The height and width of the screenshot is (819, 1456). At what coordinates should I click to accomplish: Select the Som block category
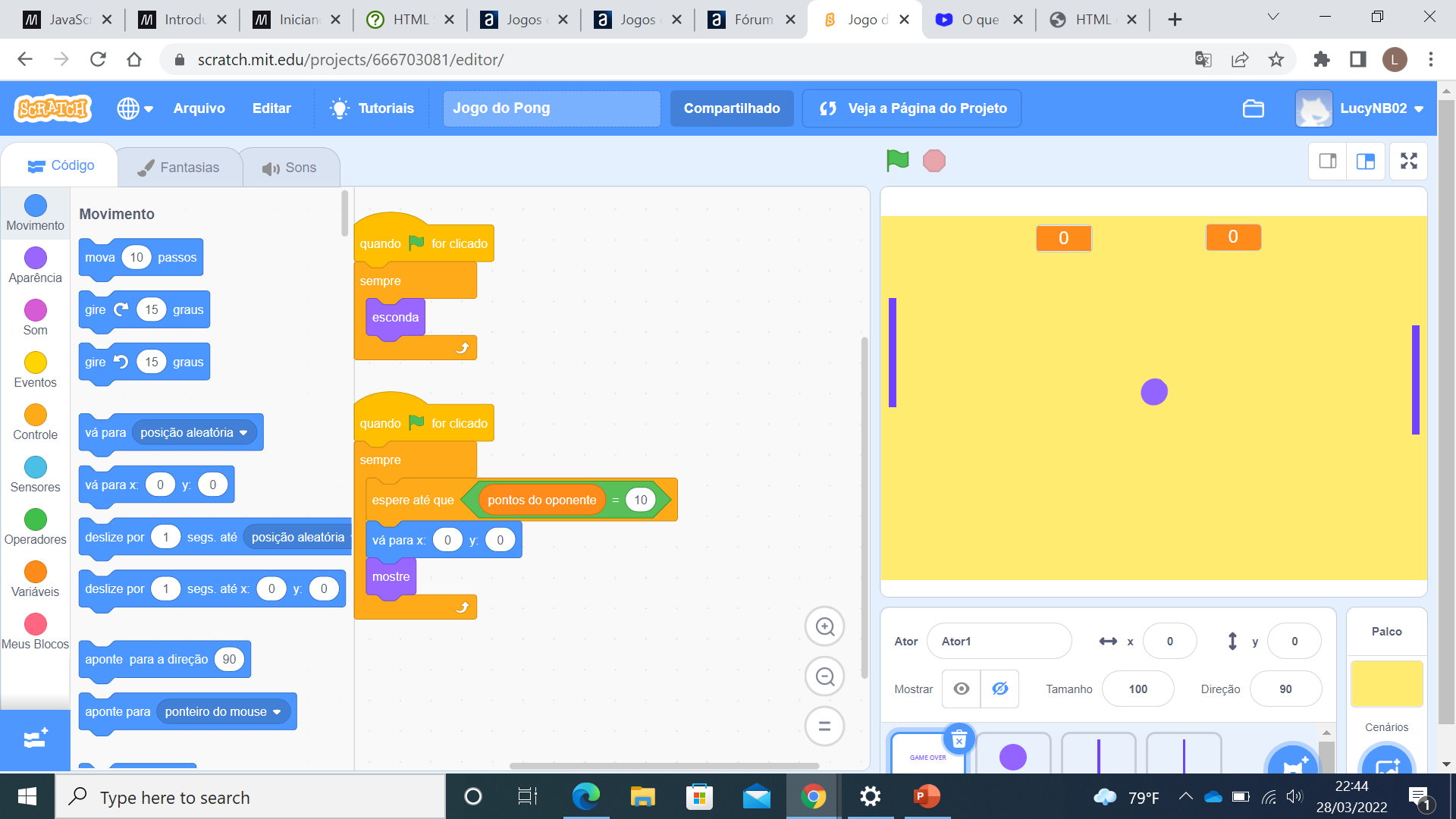tap(35, 318)
